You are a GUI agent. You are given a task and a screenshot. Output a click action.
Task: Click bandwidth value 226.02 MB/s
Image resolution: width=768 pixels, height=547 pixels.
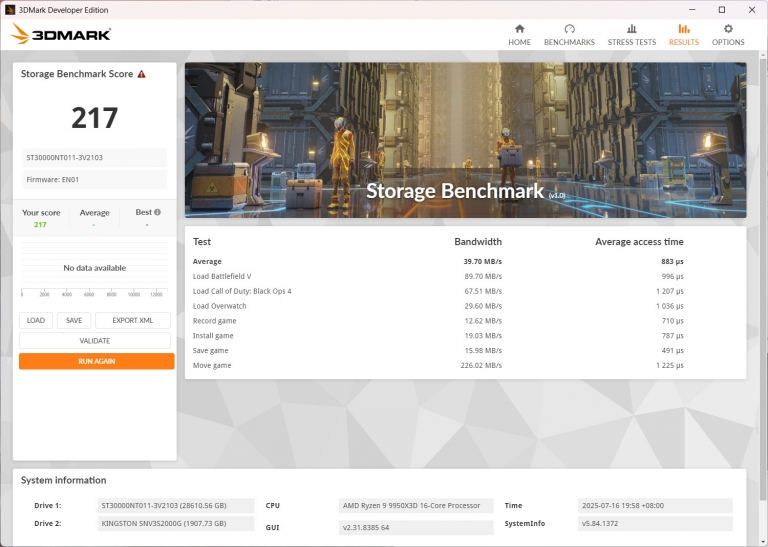tap(481, 365)
